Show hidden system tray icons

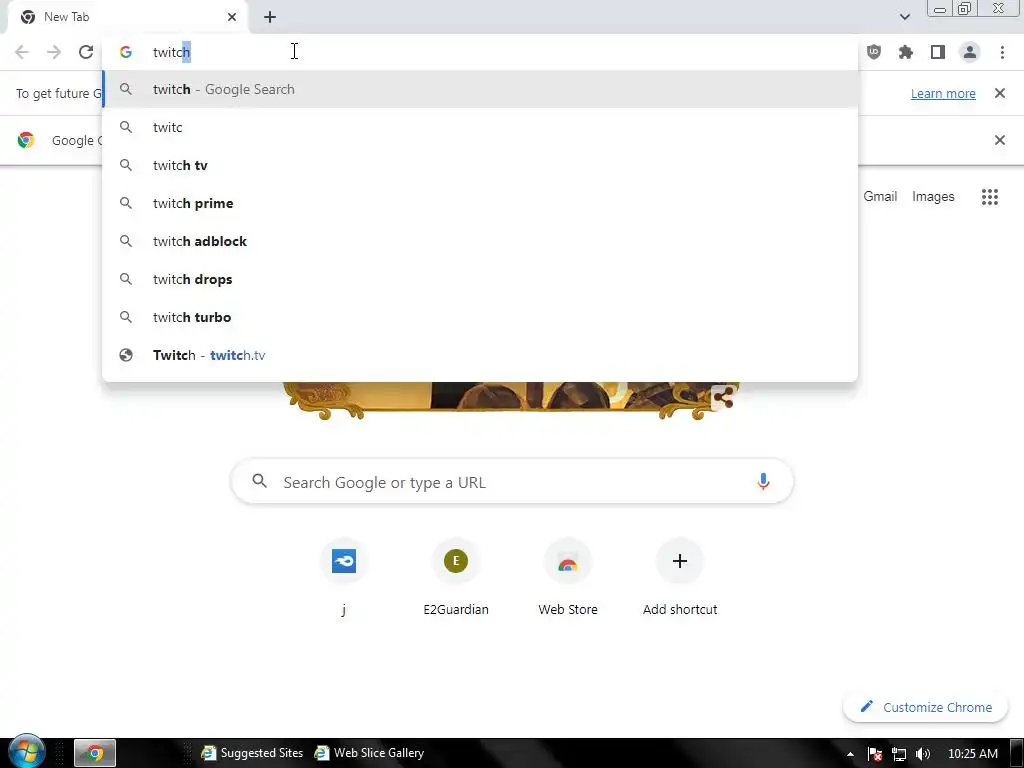pyautogui.click(x=850, y=754)
